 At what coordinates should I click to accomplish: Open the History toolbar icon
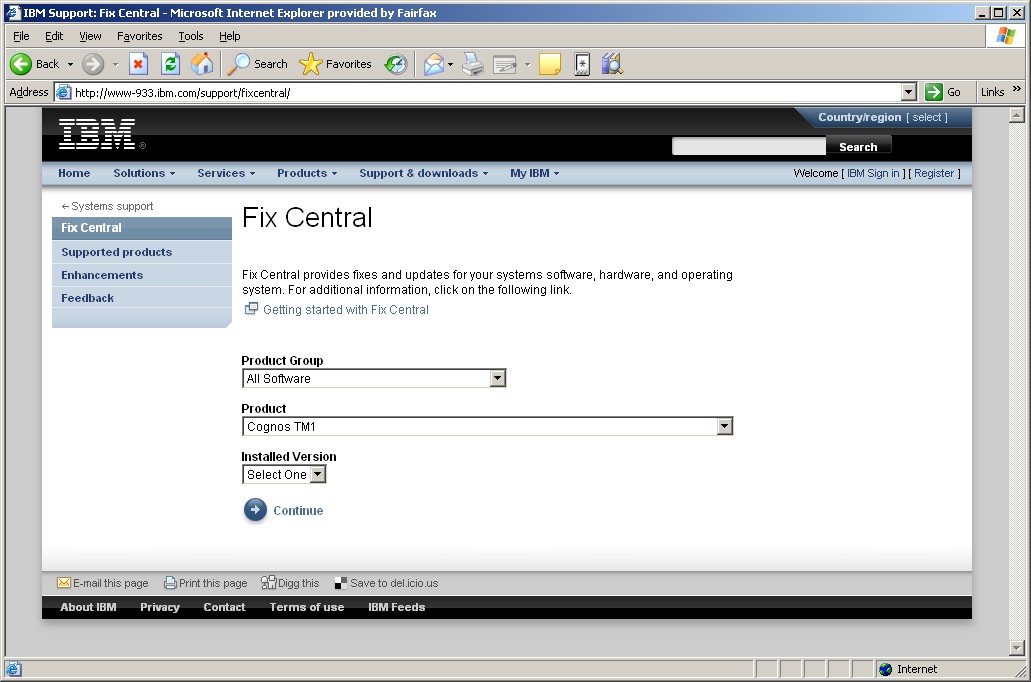(396, 64)
